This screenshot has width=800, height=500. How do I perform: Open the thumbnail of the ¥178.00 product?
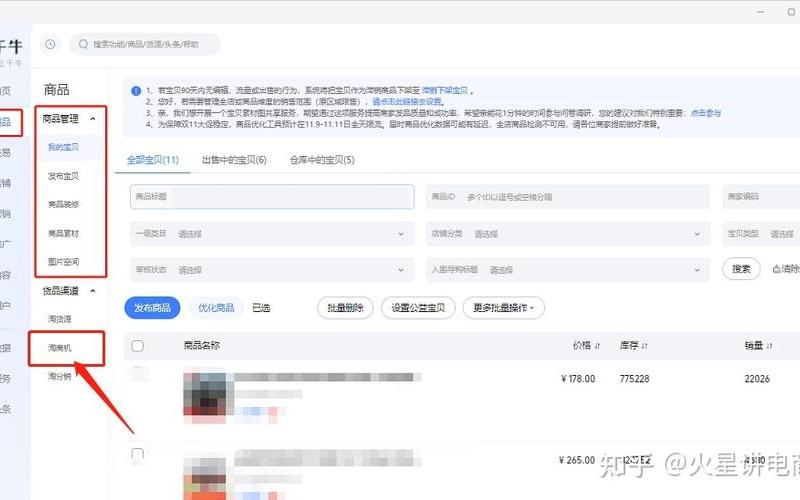point(205,397)
